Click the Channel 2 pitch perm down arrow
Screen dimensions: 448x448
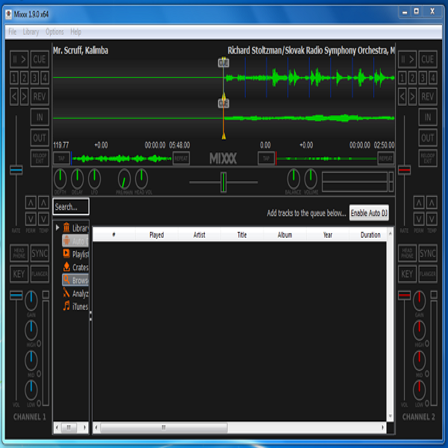[x=419, y=219]
